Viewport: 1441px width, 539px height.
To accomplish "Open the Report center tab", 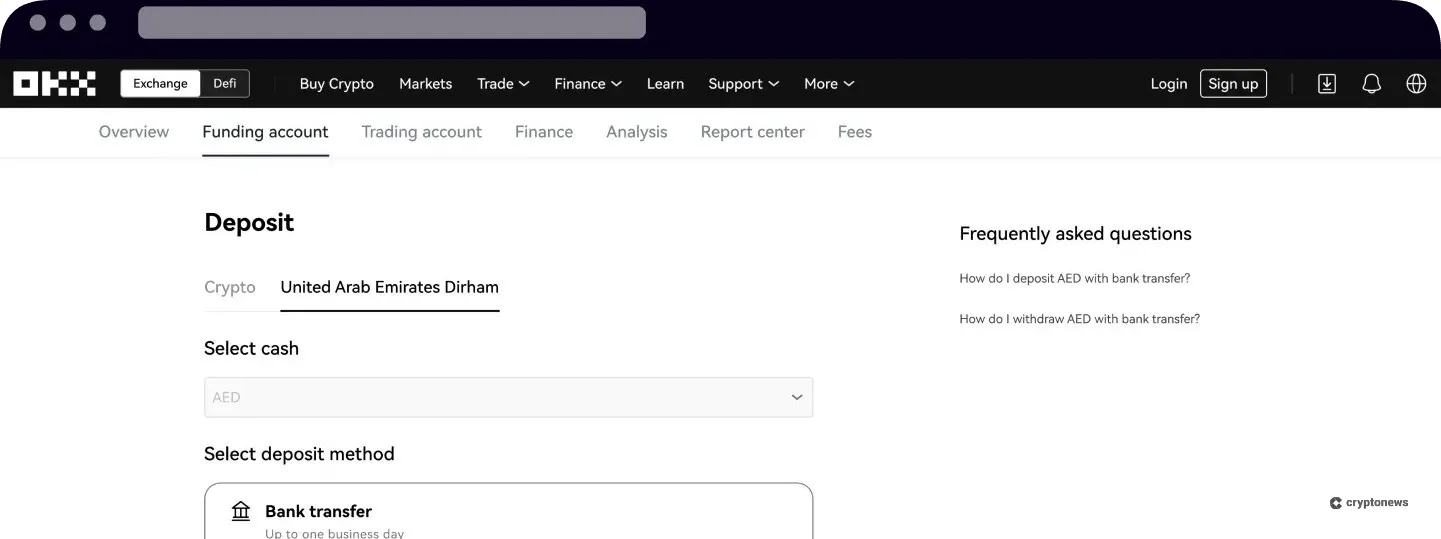I will [x=752, y=132].
